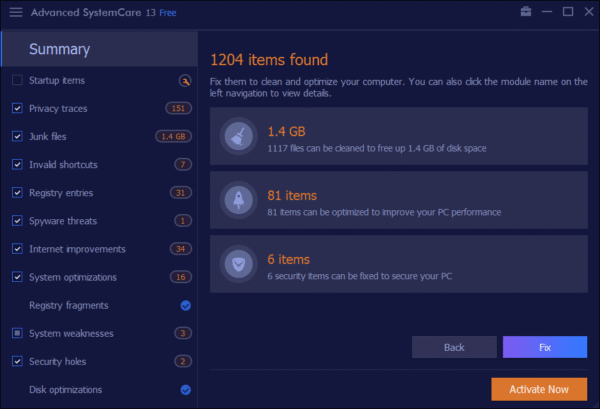This screenshot has height=409, width=600.
Task: Toggle the System weaknesses checkbox
Action: [x=17, y=333]
